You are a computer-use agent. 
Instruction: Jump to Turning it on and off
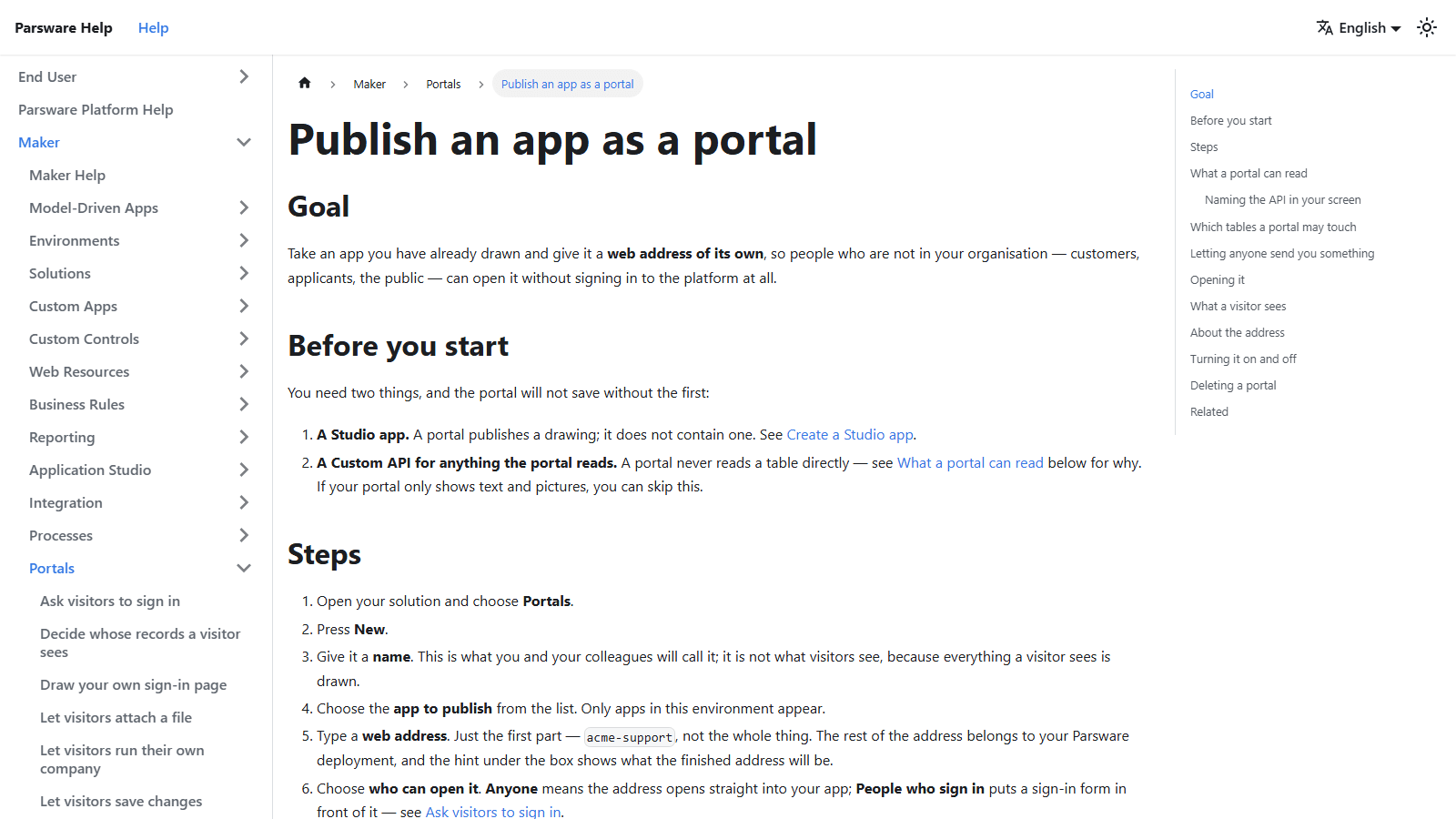[1243, 359]
